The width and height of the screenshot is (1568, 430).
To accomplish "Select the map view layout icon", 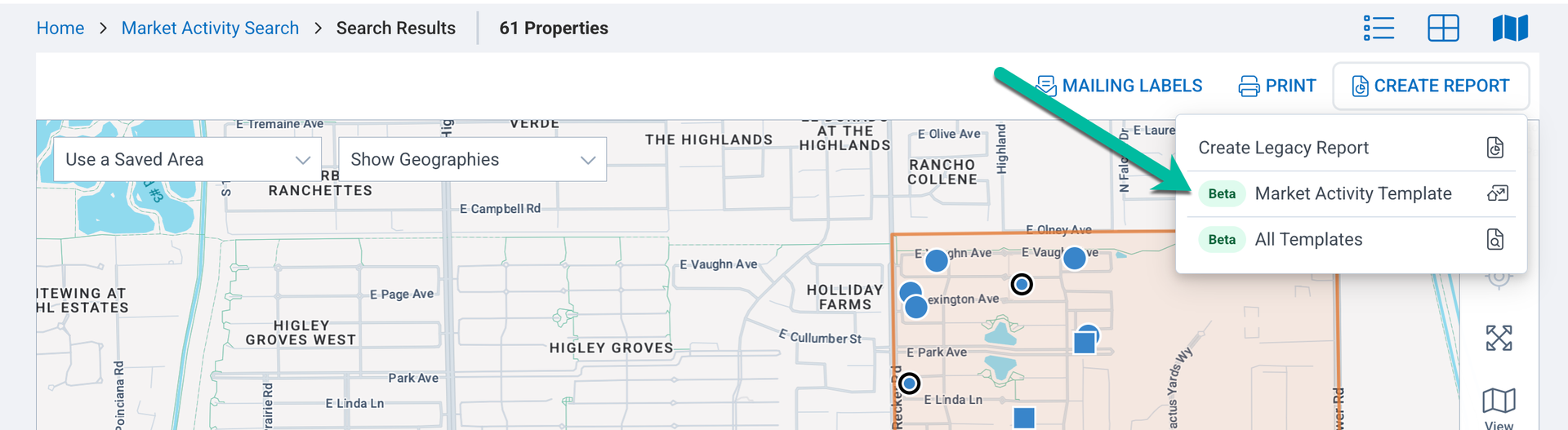I will 1510,28.
